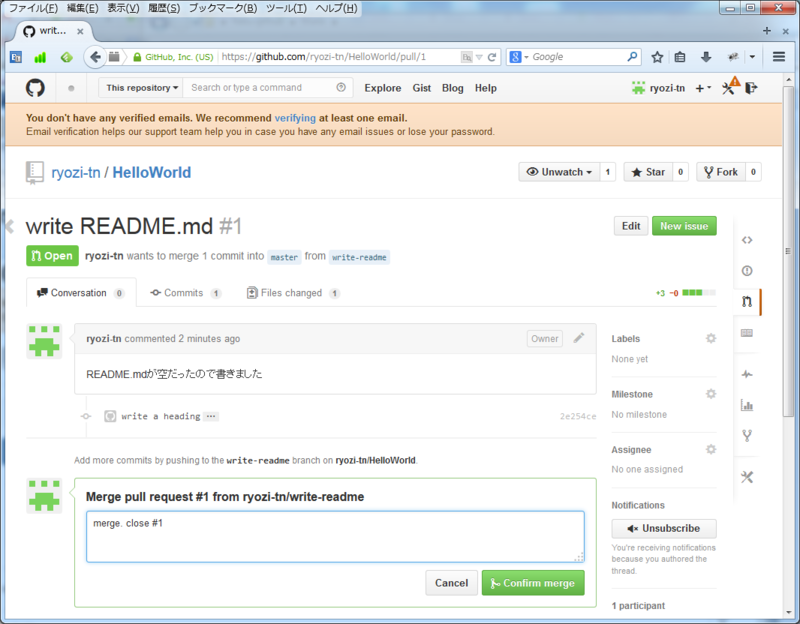
Task: Follow the 'verifying' email link
Action: (295, 118)
